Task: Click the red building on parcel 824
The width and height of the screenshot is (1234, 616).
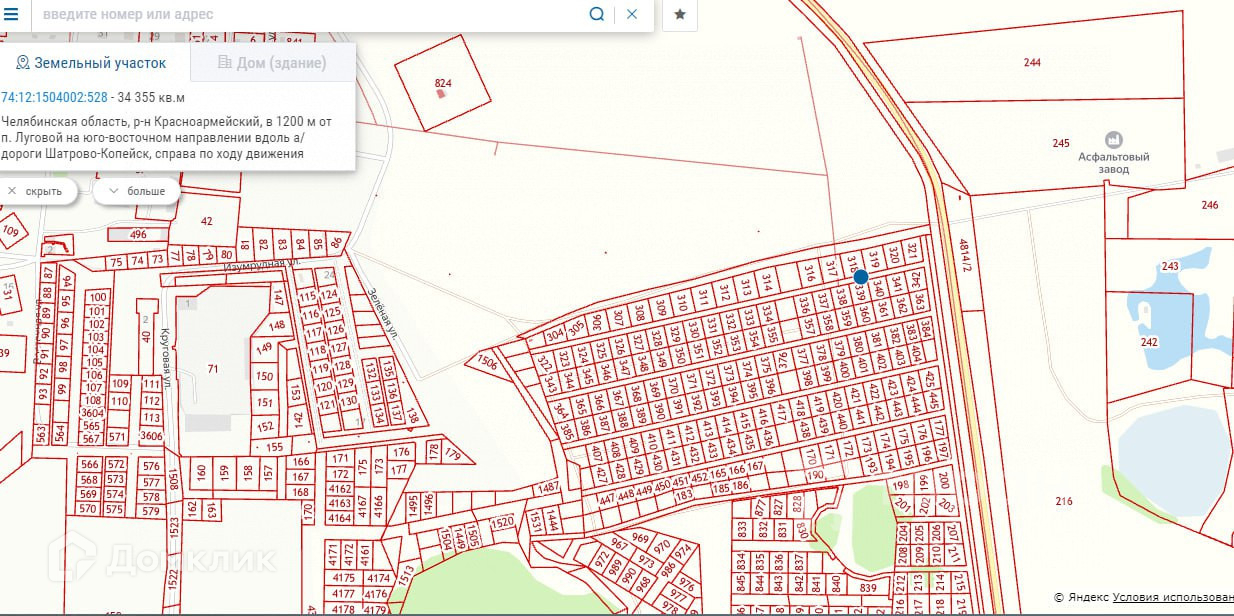Action: click(441, 94)
